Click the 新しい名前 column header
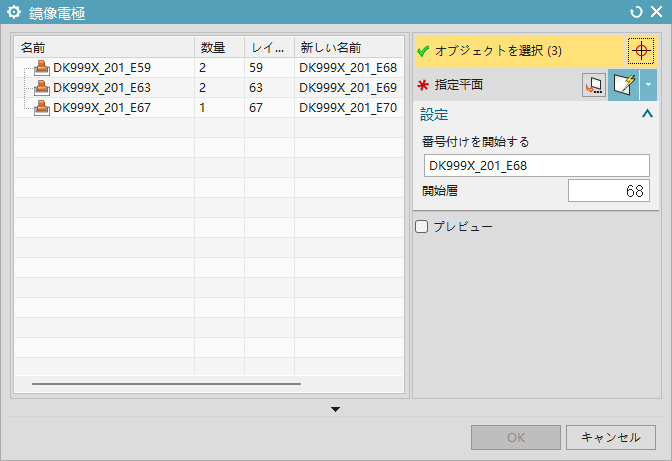Image resolution: width=672 pixels, height=461 pixels. (x=348, y=48)
